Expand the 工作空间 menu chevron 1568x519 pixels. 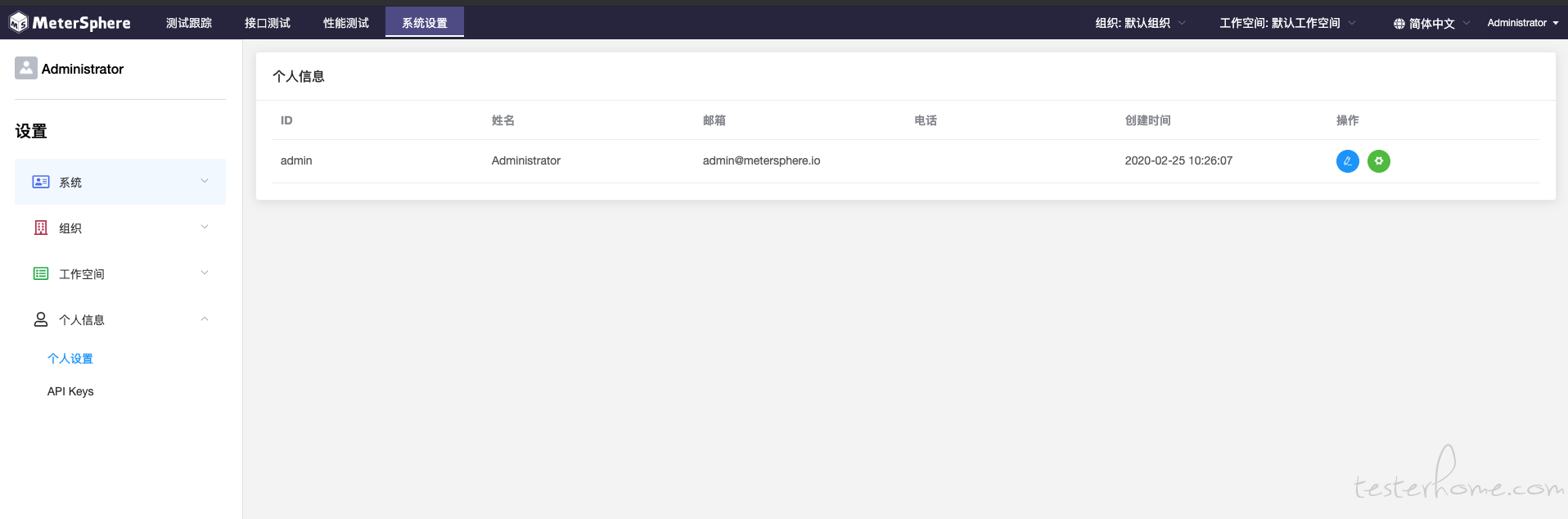(205, 273)
